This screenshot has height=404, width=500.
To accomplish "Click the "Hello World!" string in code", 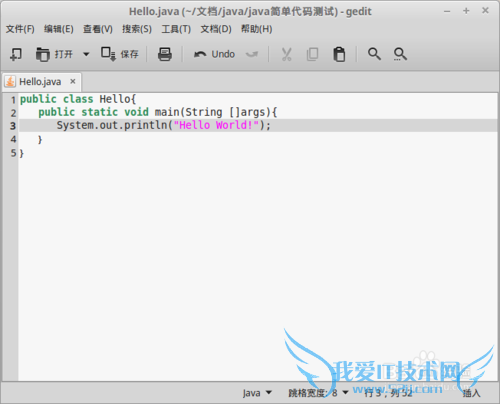I will point(216,125).
